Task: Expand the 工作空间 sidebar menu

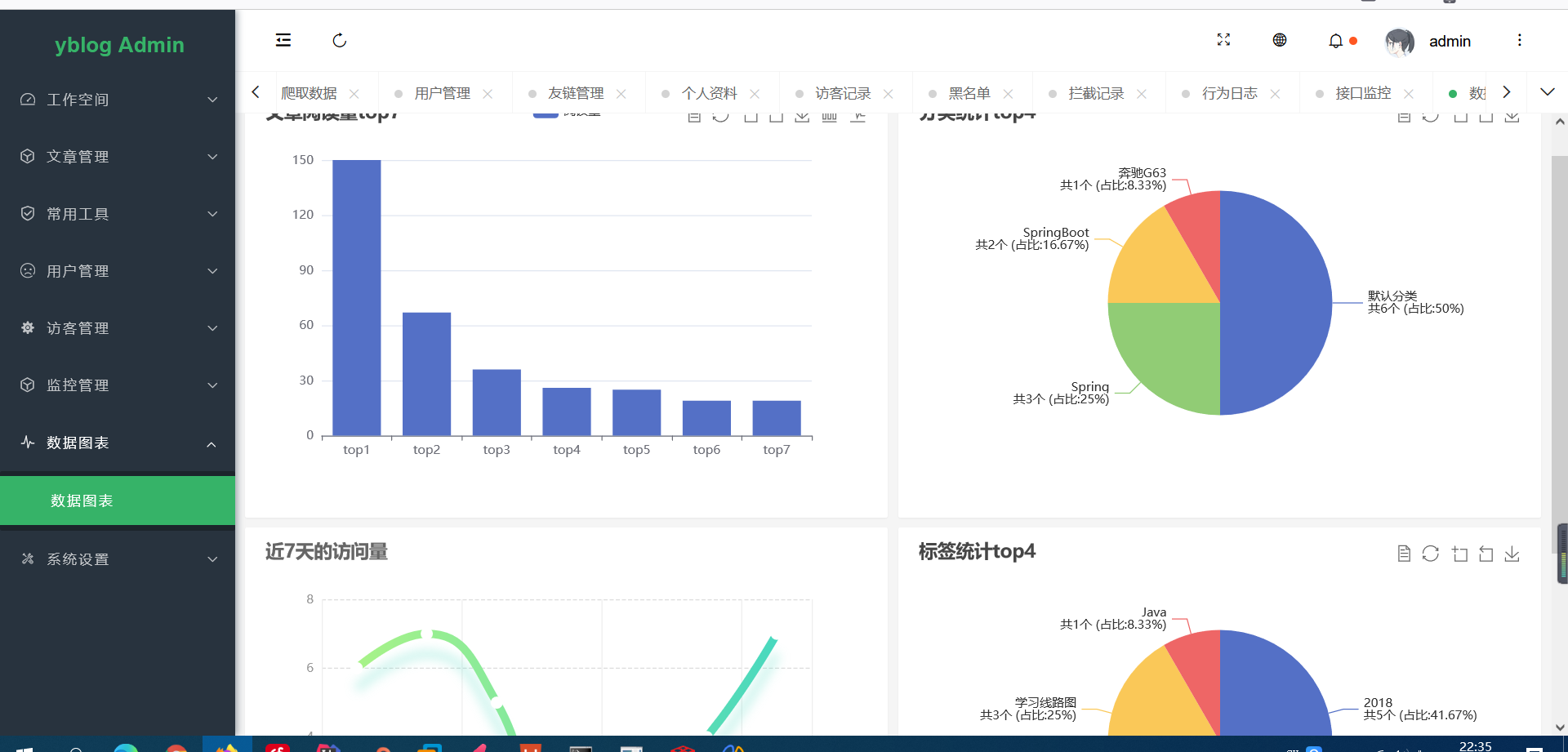Action: (x=118, y=100)
